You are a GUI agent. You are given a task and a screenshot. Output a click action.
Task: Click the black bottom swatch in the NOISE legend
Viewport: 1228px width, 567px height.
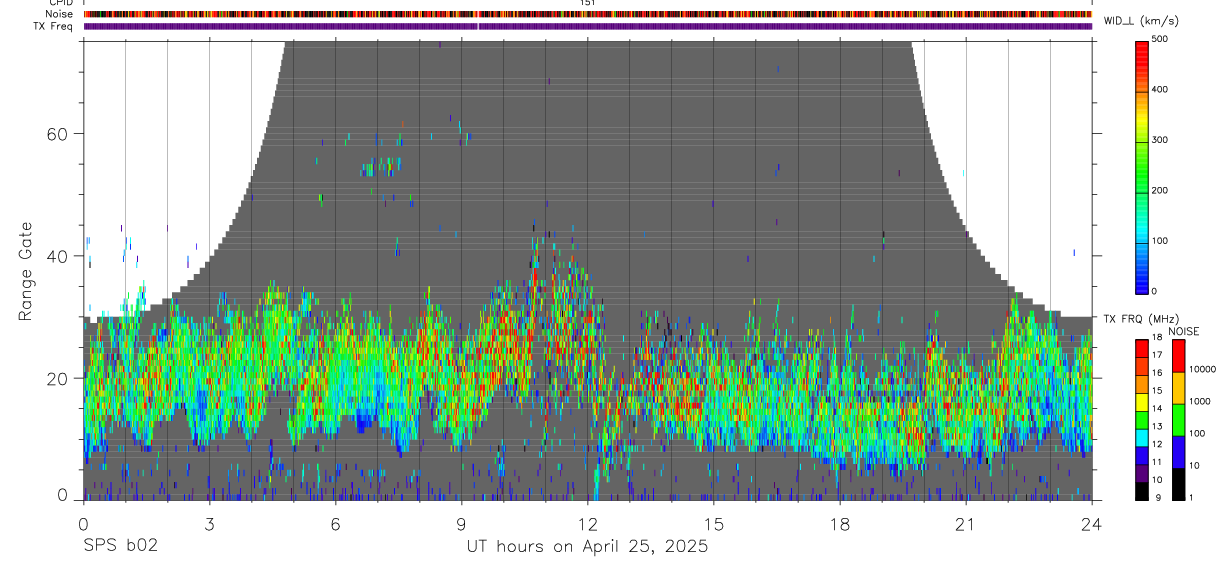[x=1178, y=484]
